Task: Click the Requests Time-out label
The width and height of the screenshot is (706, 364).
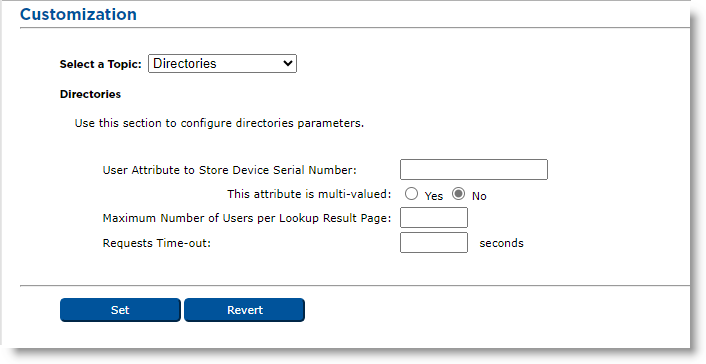Action: 157,243
